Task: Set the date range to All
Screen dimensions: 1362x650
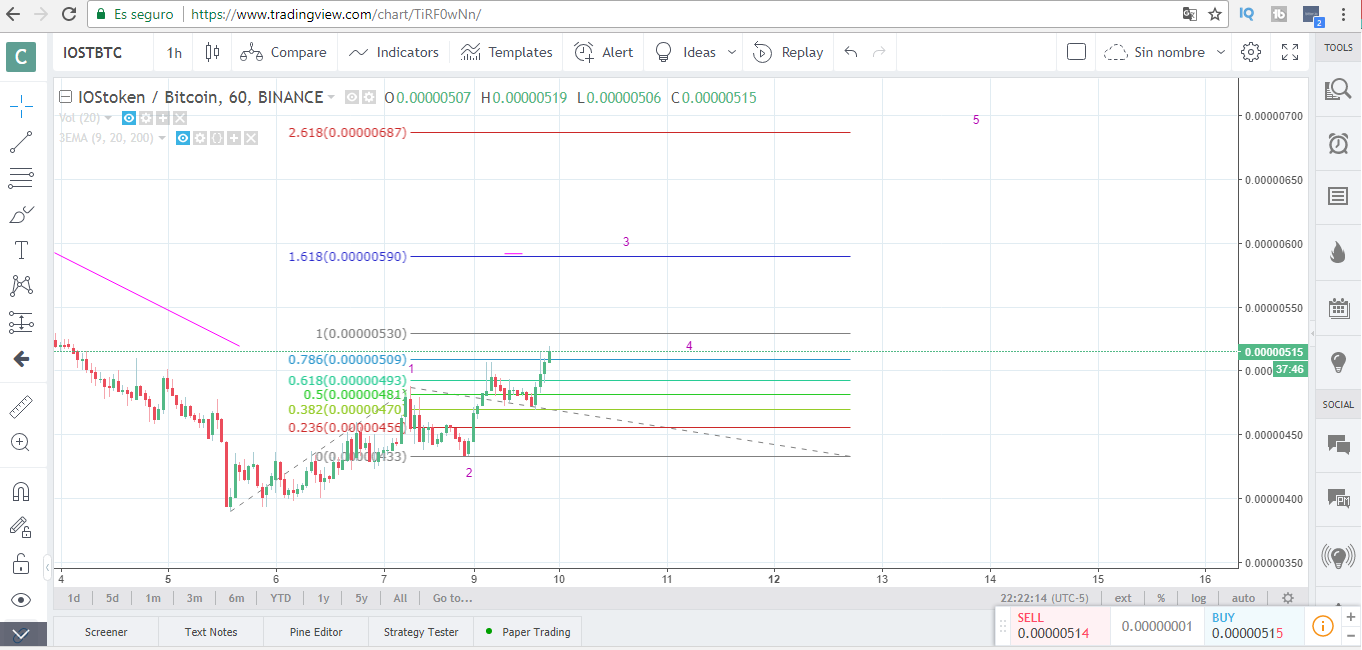Action: tap(400, 598)
